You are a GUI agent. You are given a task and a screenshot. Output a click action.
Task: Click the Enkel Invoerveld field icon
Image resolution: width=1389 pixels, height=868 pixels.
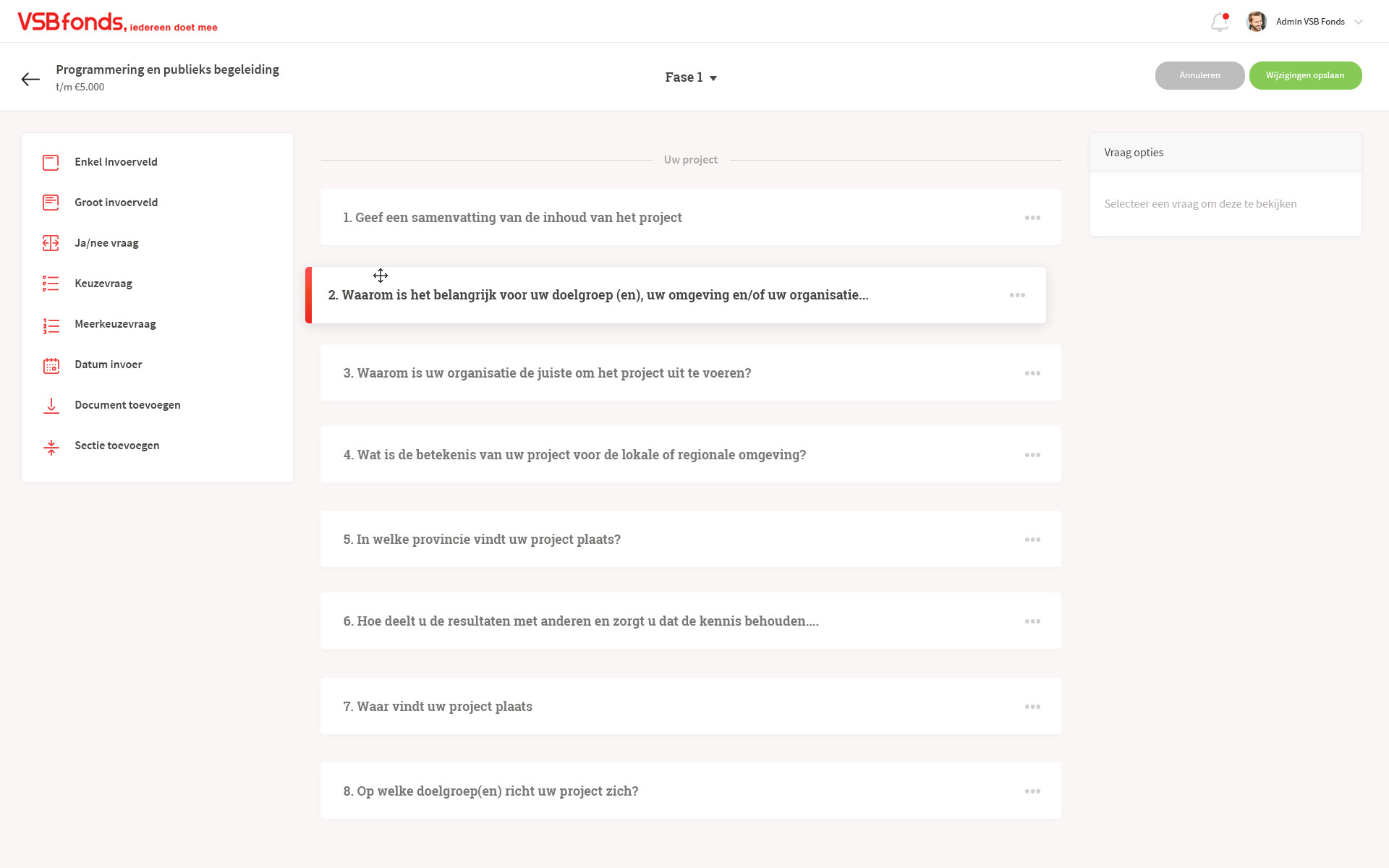51,163
